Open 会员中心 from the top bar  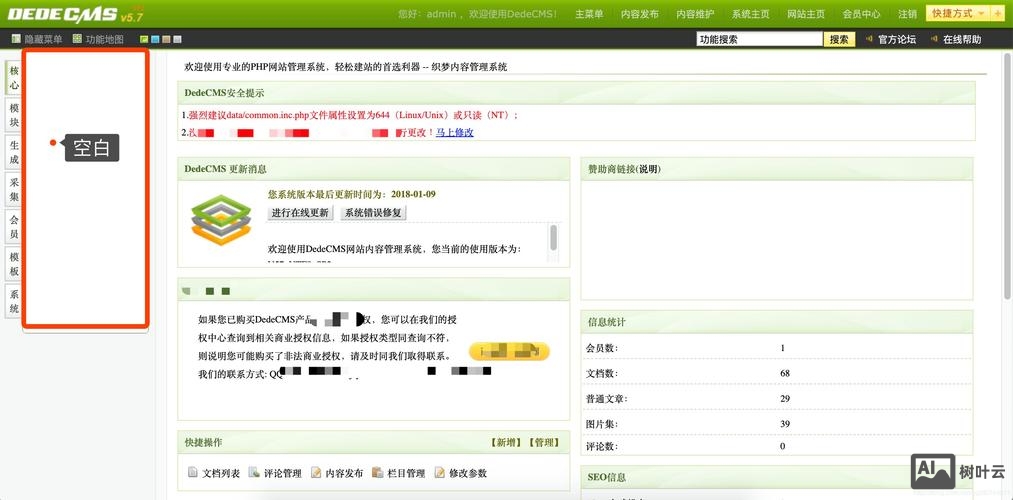click(861, 14)
